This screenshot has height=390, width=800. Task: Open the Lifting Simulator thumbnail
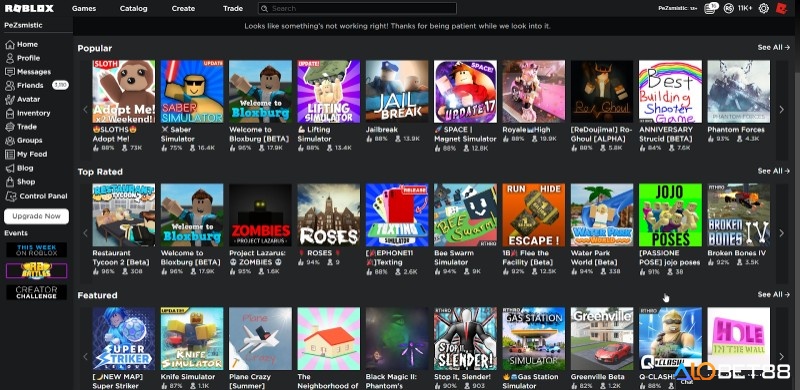click(329, 91)
